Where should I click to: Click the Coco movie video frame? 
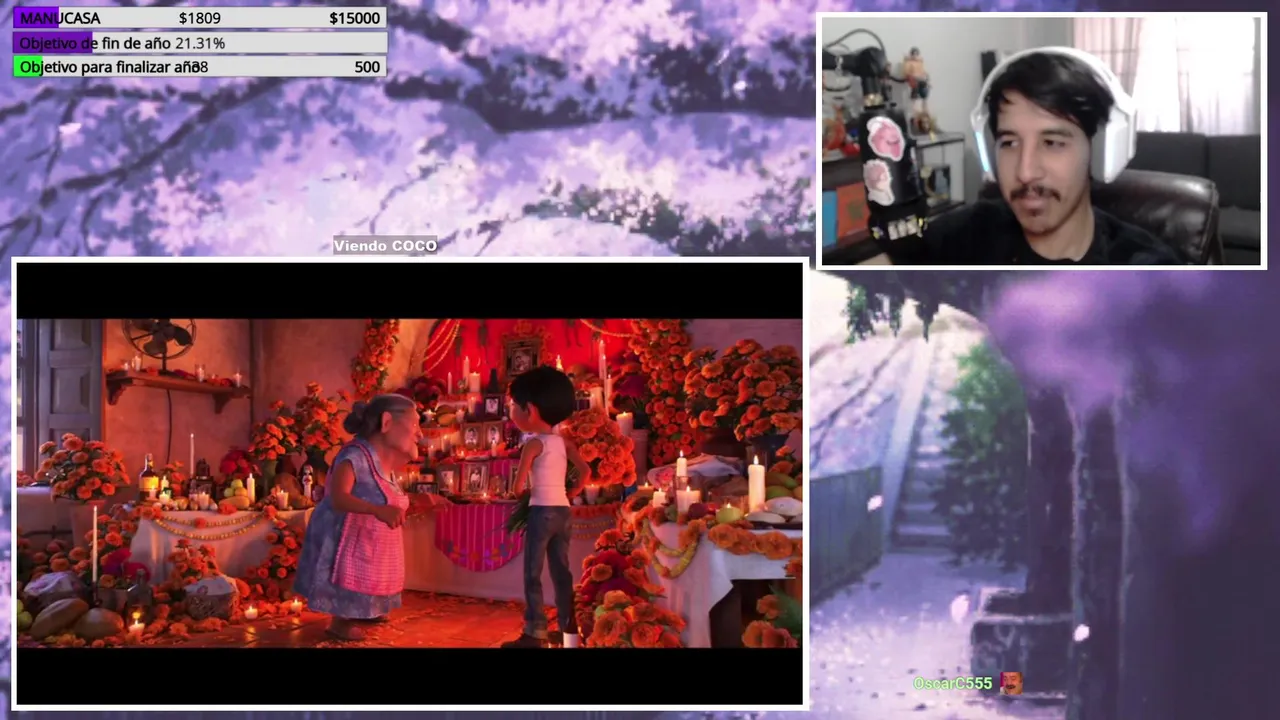410,483
